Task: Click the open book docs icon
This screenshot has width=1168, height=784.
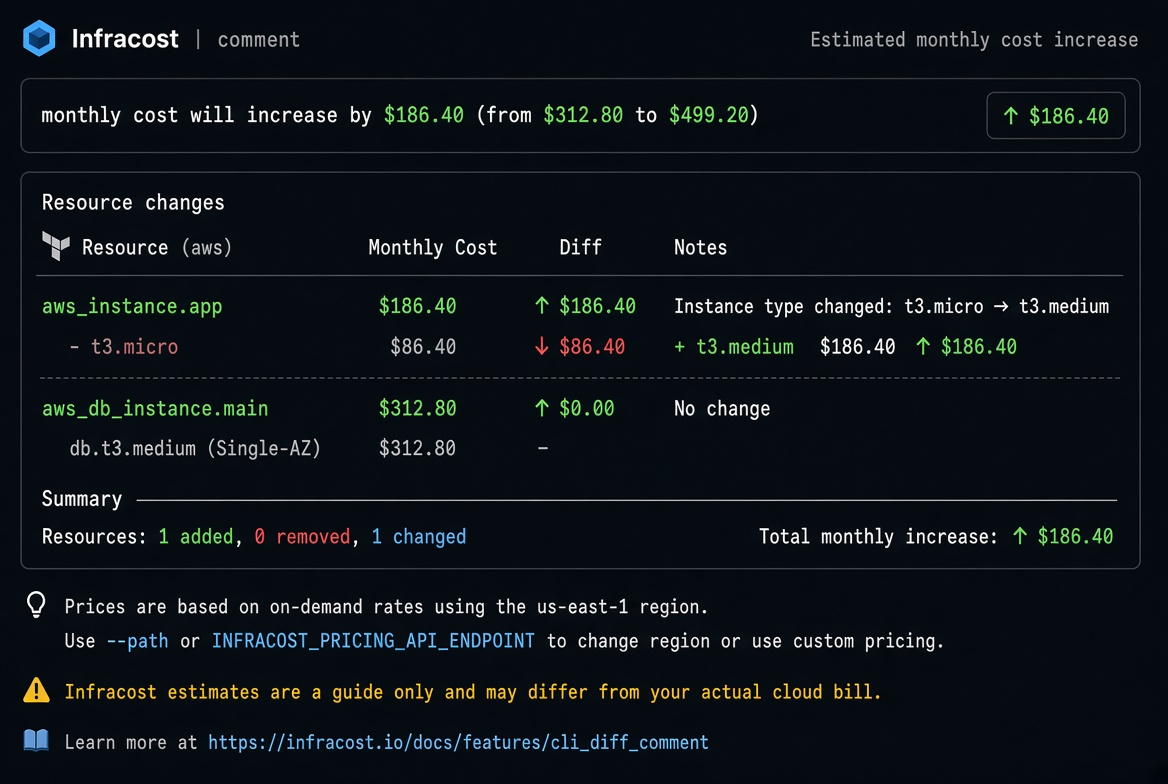Action: point(36,741)
